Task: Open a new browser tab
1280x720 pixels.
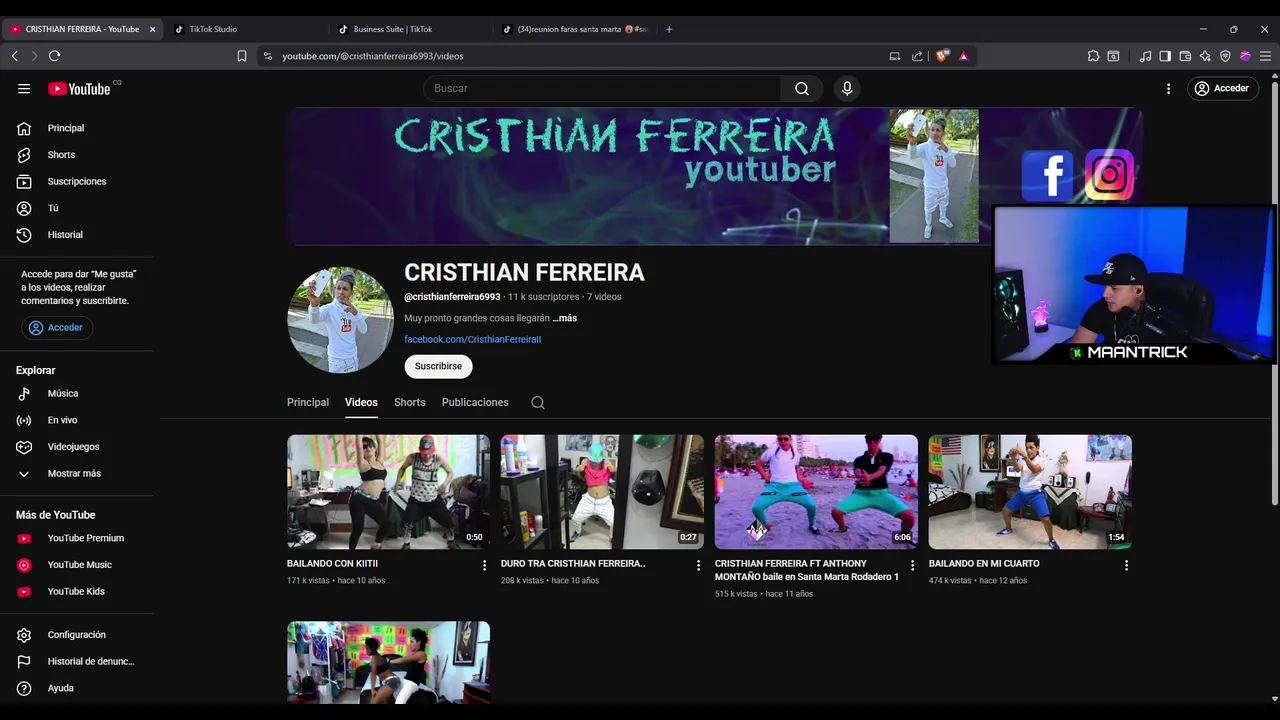Action: pyautogui.click(x=669, y=29)
